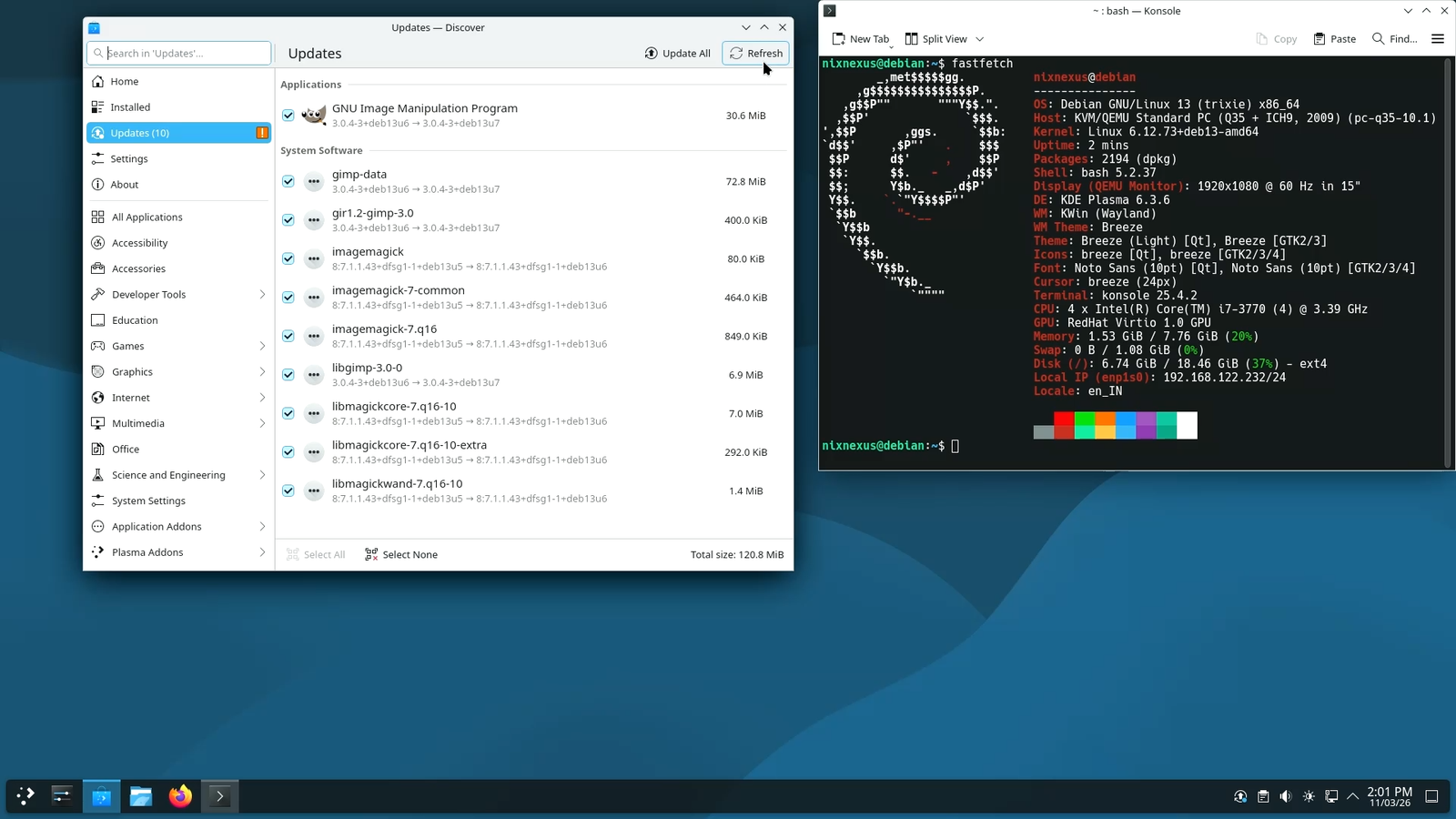Open a New Tab in Konsole
This screenshot has width=1456, height=819.
[x=861, y=38]
